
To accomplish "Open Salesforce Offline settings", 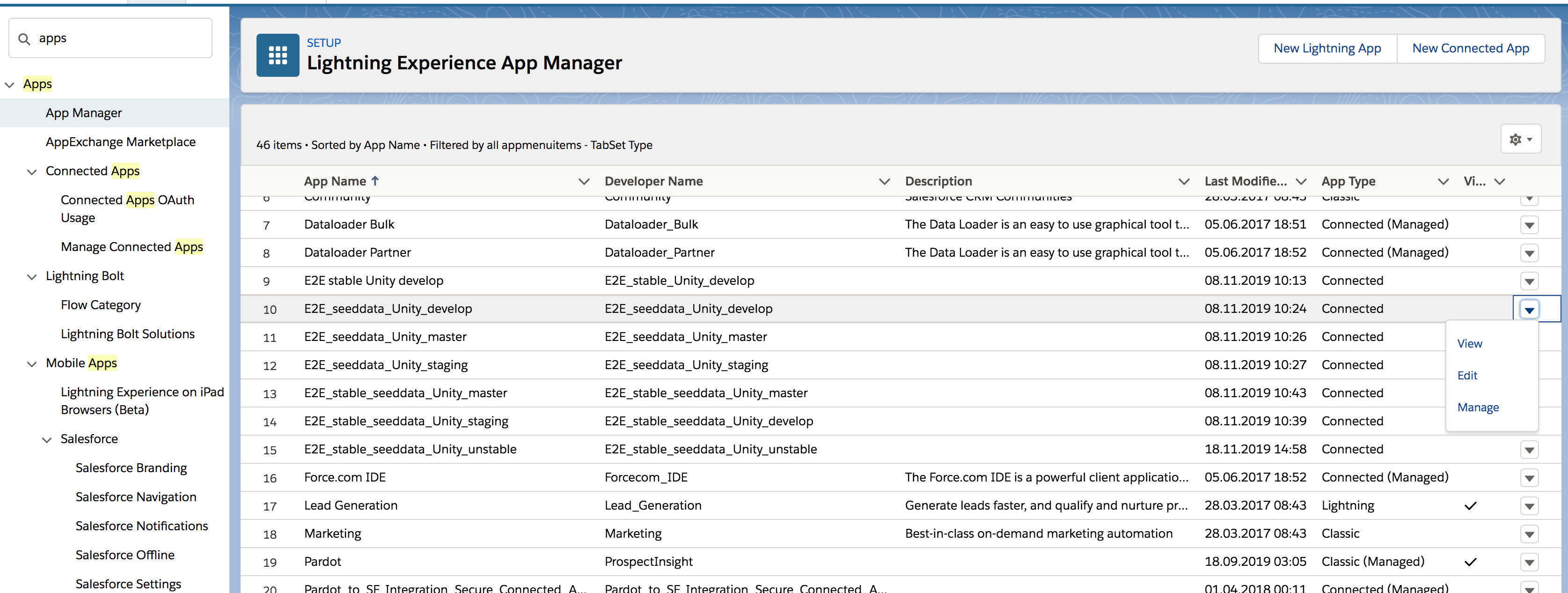I will point(125,555).
